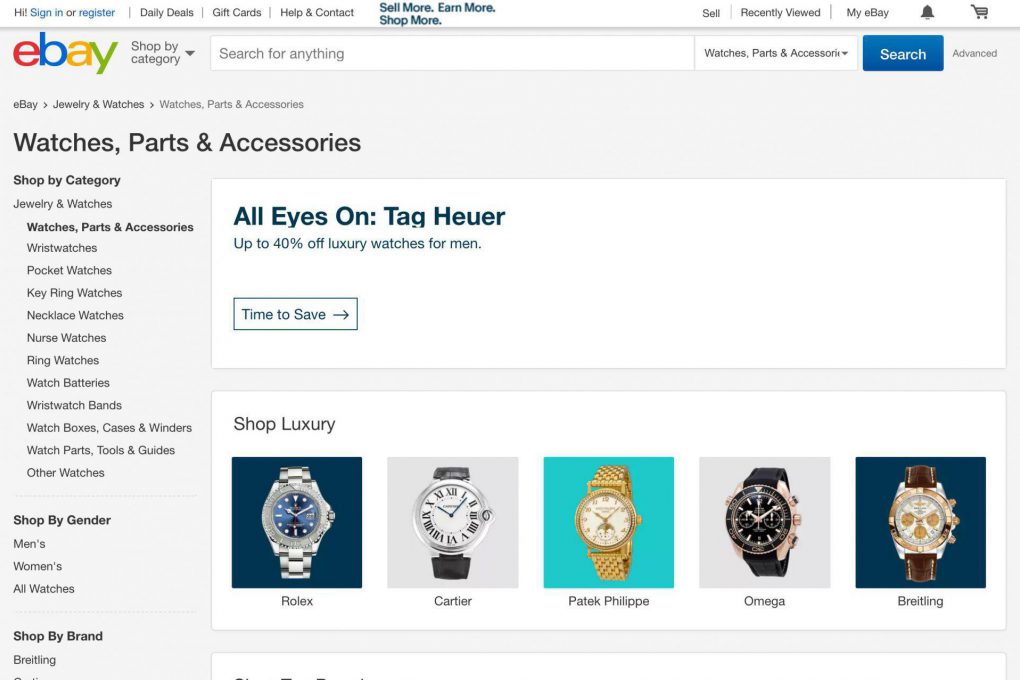Click the Time to Save button
This screenshot has height=680, width=1020.
tap(295, 314)
